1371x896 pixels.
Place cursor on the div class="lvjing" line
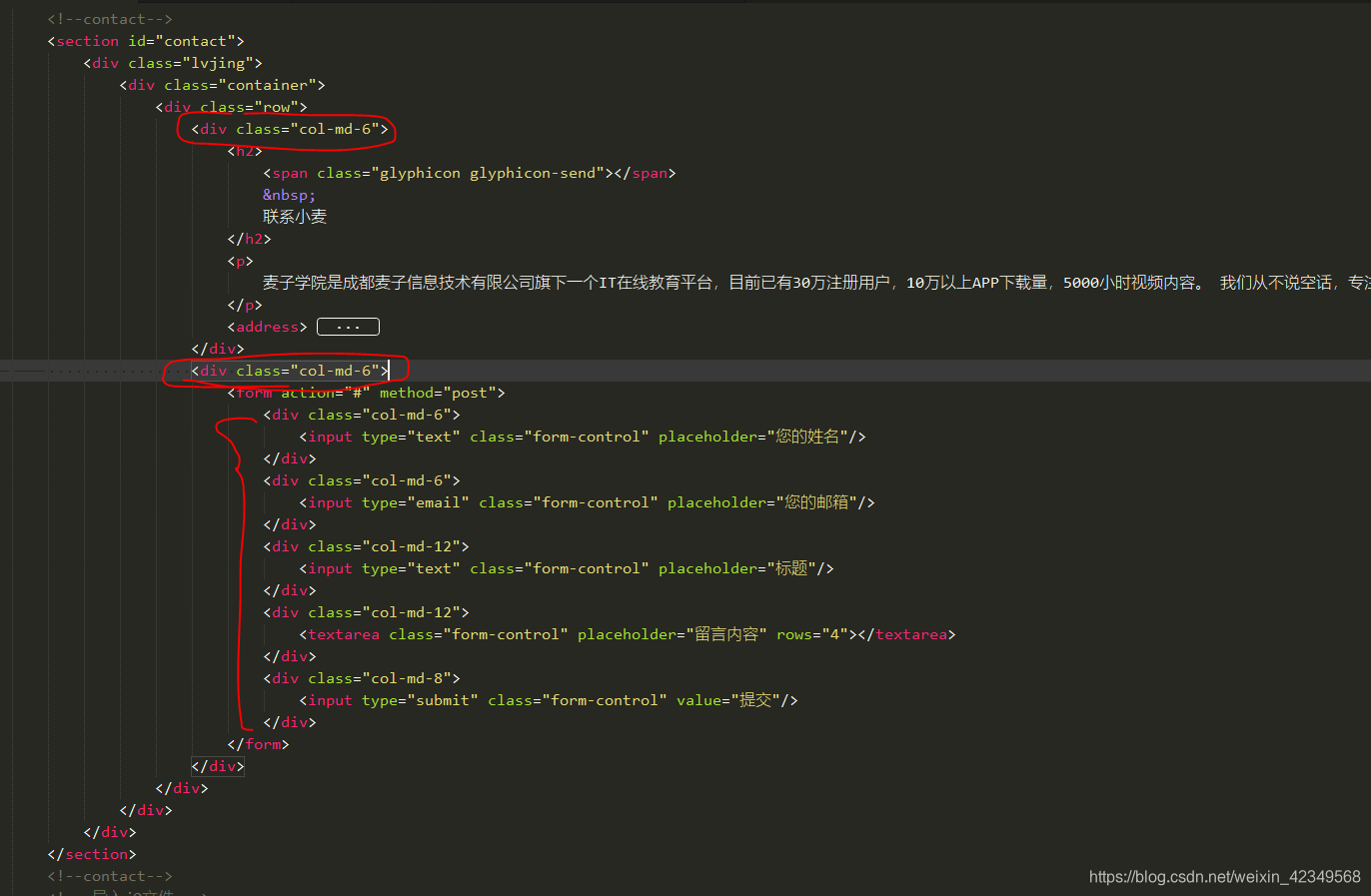point(173,63)
